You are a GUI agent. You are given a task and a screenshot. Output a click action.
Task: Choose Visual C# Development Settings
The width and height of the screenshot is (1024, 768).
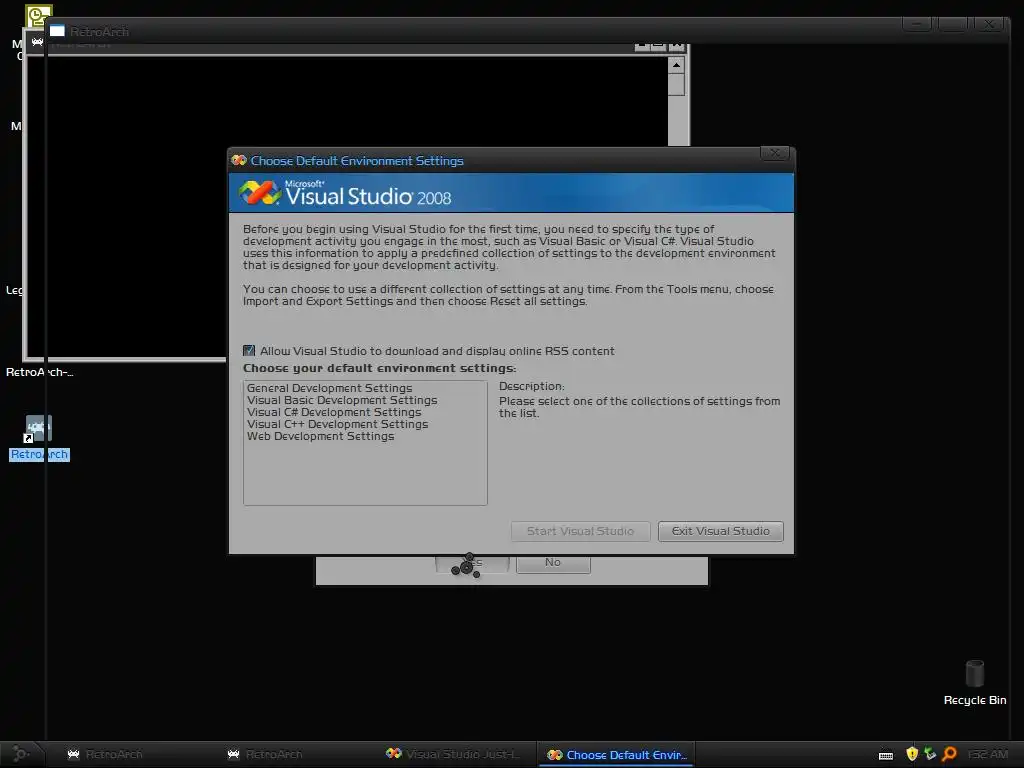[334, 412]
